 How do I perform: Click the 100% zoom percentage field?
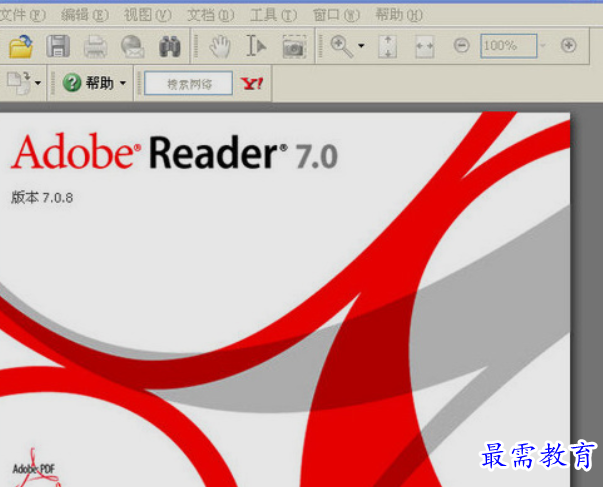coord(508,46)
